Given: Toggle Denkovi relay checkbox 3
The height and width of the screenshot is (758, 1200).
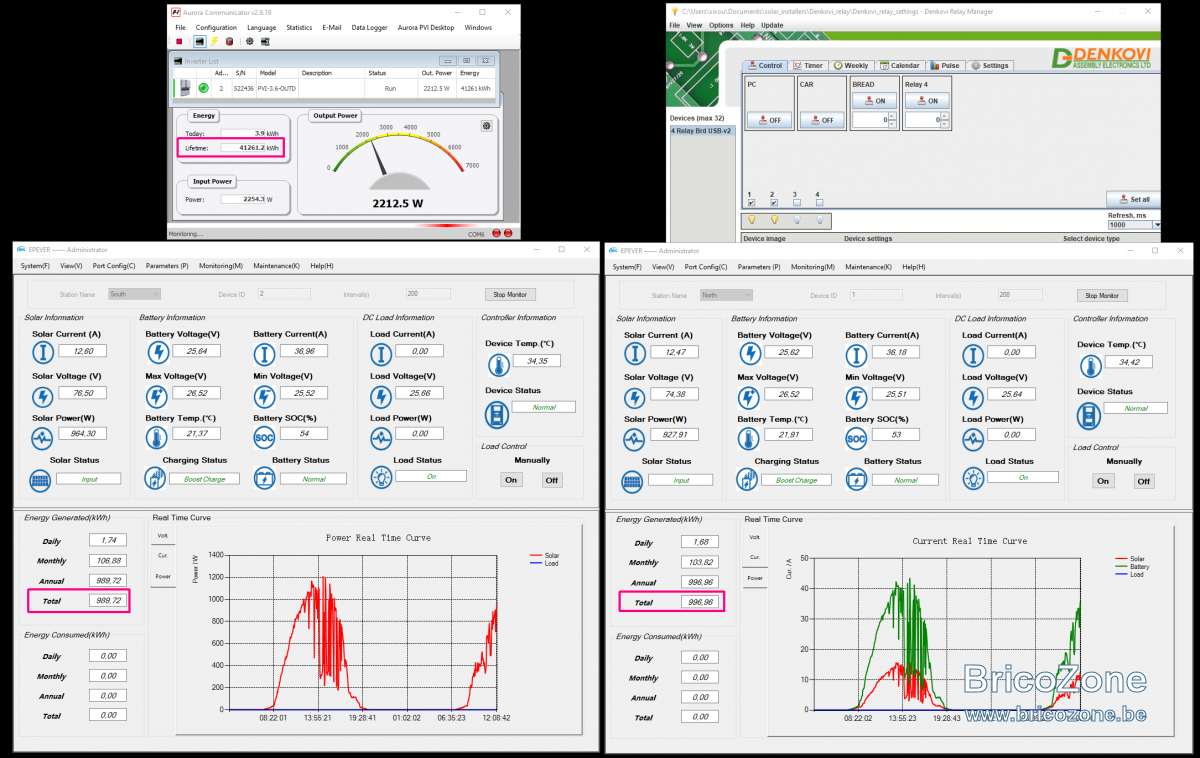Looking at the screenshot, I should [x=795, y=202].
